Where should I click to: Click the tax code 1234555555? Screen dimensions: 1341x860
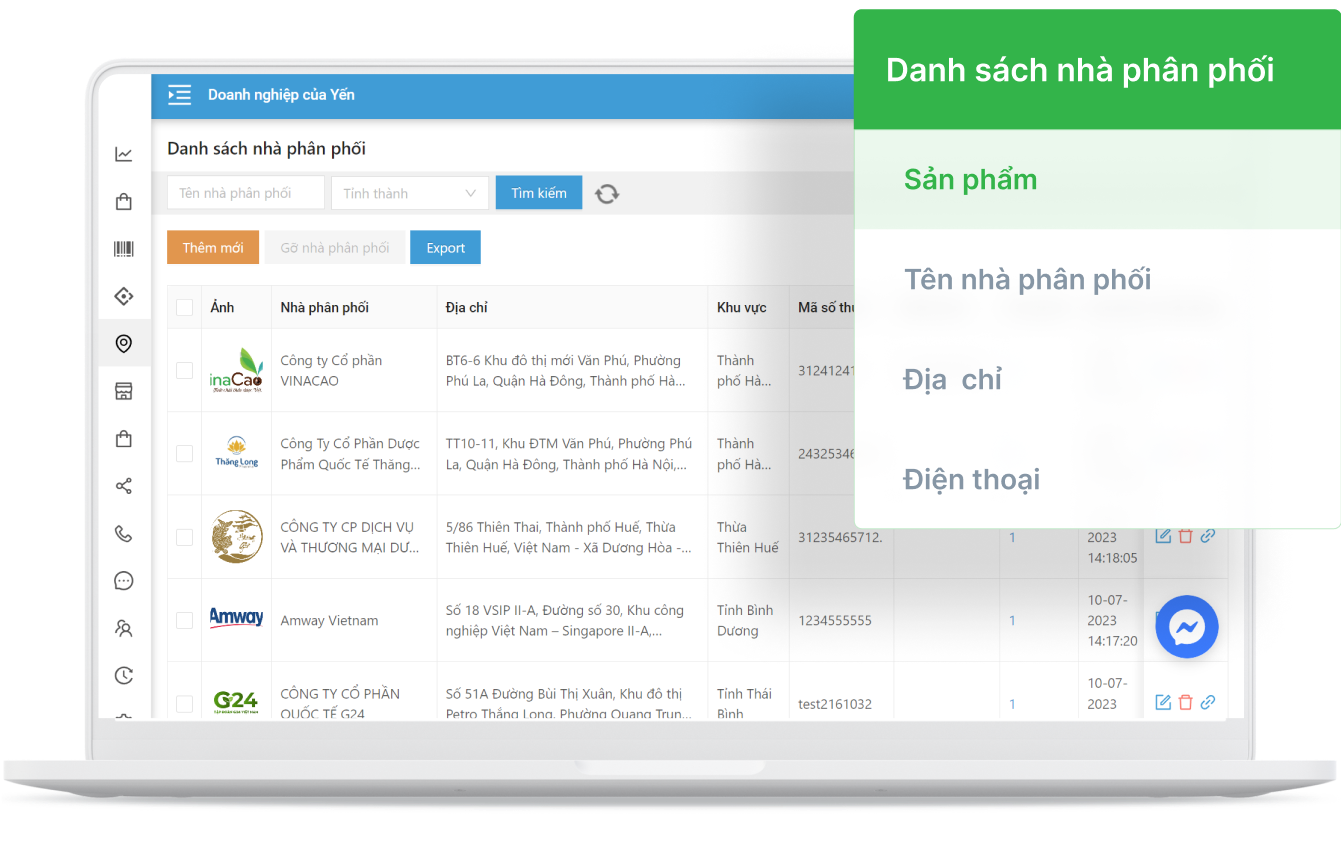pos(835,620)
